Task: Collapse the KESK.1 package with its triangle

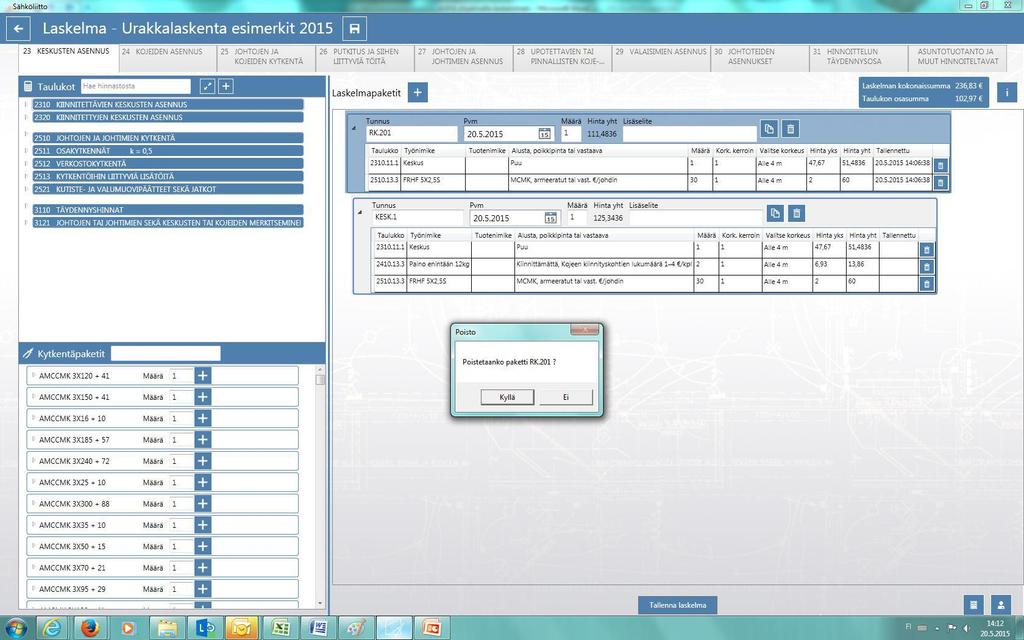Action: 360,213
